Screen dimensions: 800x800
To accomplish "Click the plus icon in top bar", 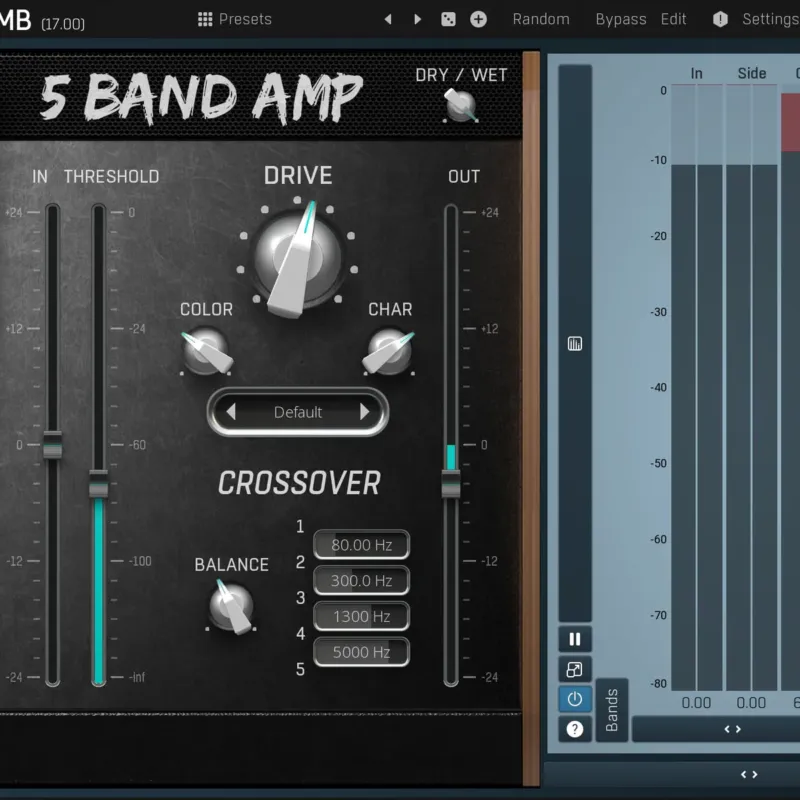I will point(478,19).
